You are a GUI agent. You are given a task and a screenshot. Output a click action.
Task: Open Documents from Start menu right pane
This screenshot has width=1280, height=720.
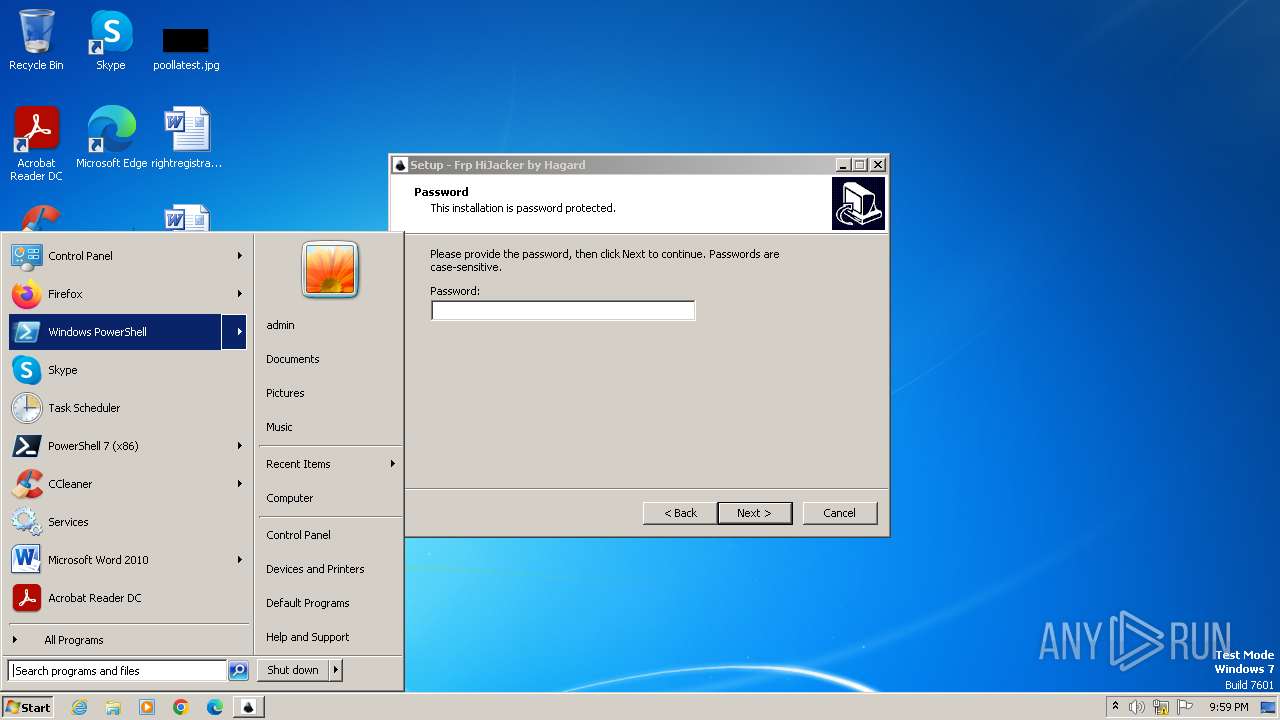(330, 359)
